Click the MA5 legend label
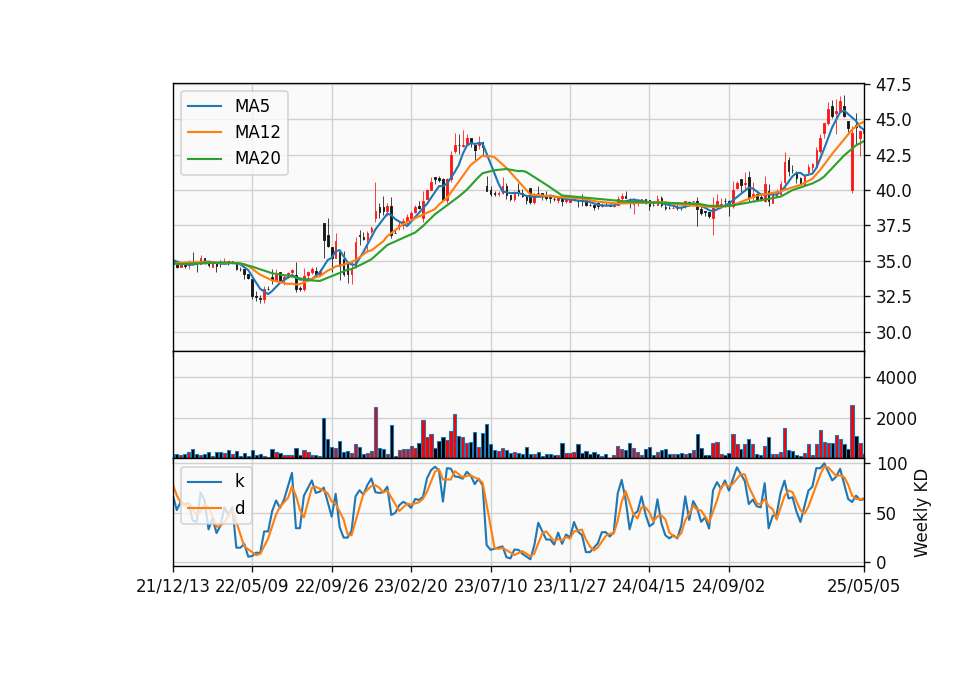960x690 pixels. coord(252,106)
